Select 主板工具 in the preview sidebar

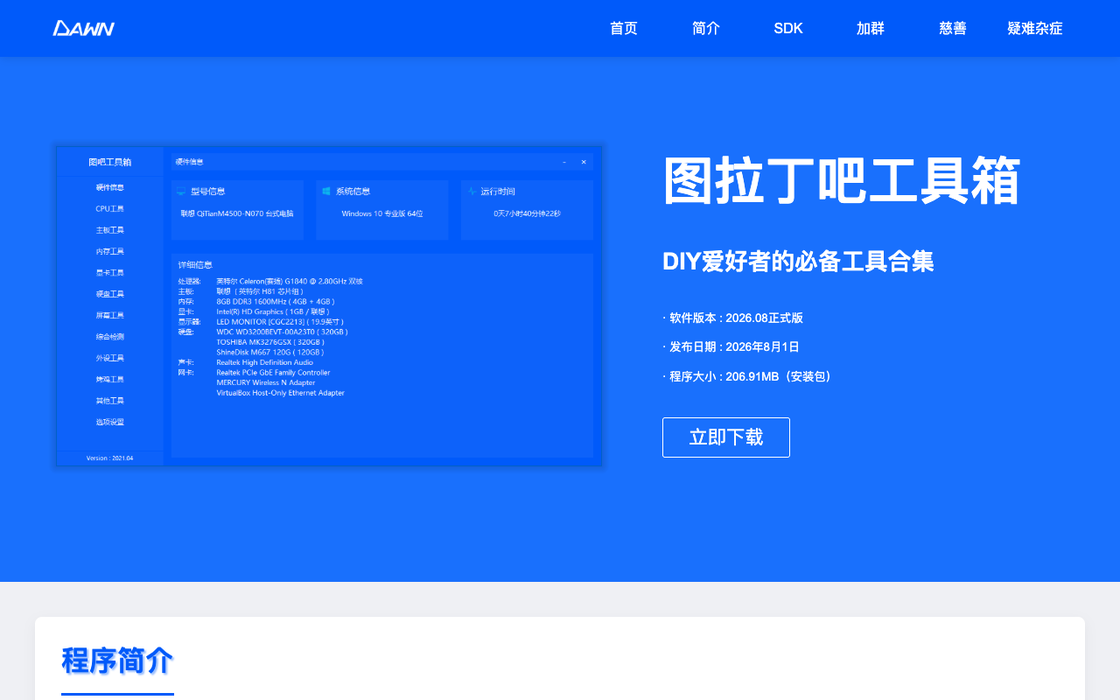110,231
